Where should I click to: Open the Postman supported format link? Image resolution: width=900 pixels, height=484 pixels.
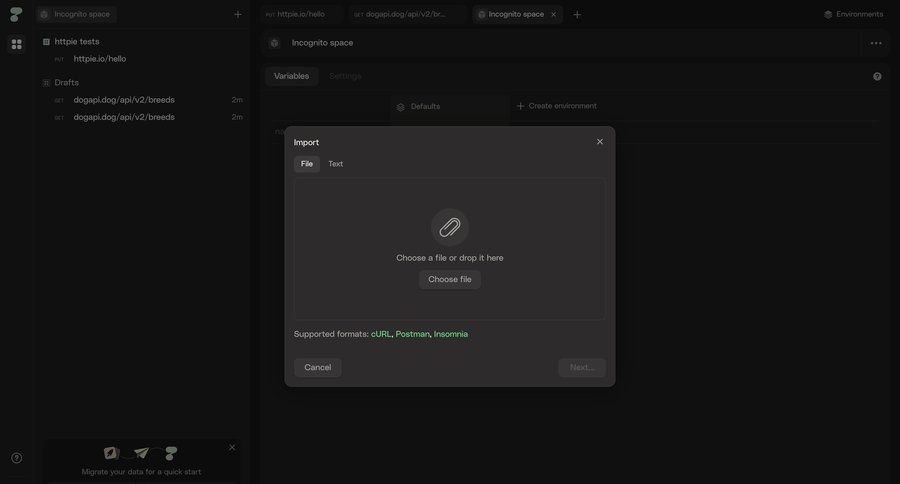click(x=412, y=334)
